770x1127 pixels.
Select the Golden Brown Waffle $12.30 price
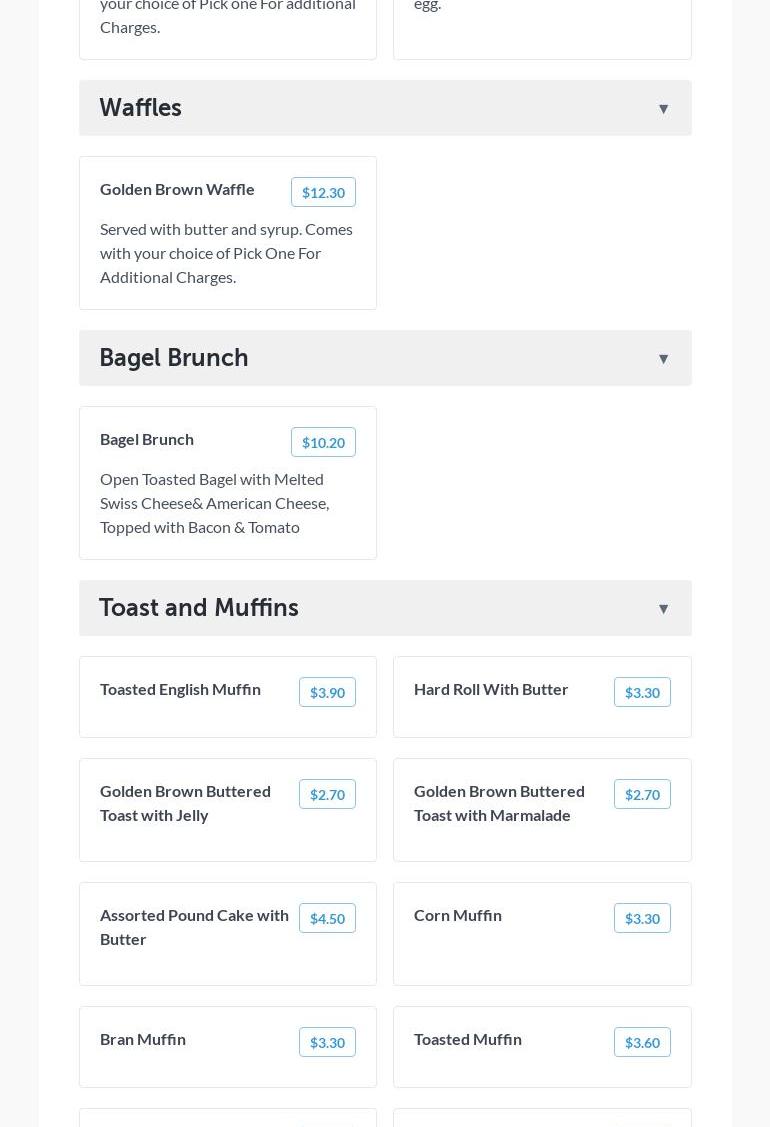323,192
